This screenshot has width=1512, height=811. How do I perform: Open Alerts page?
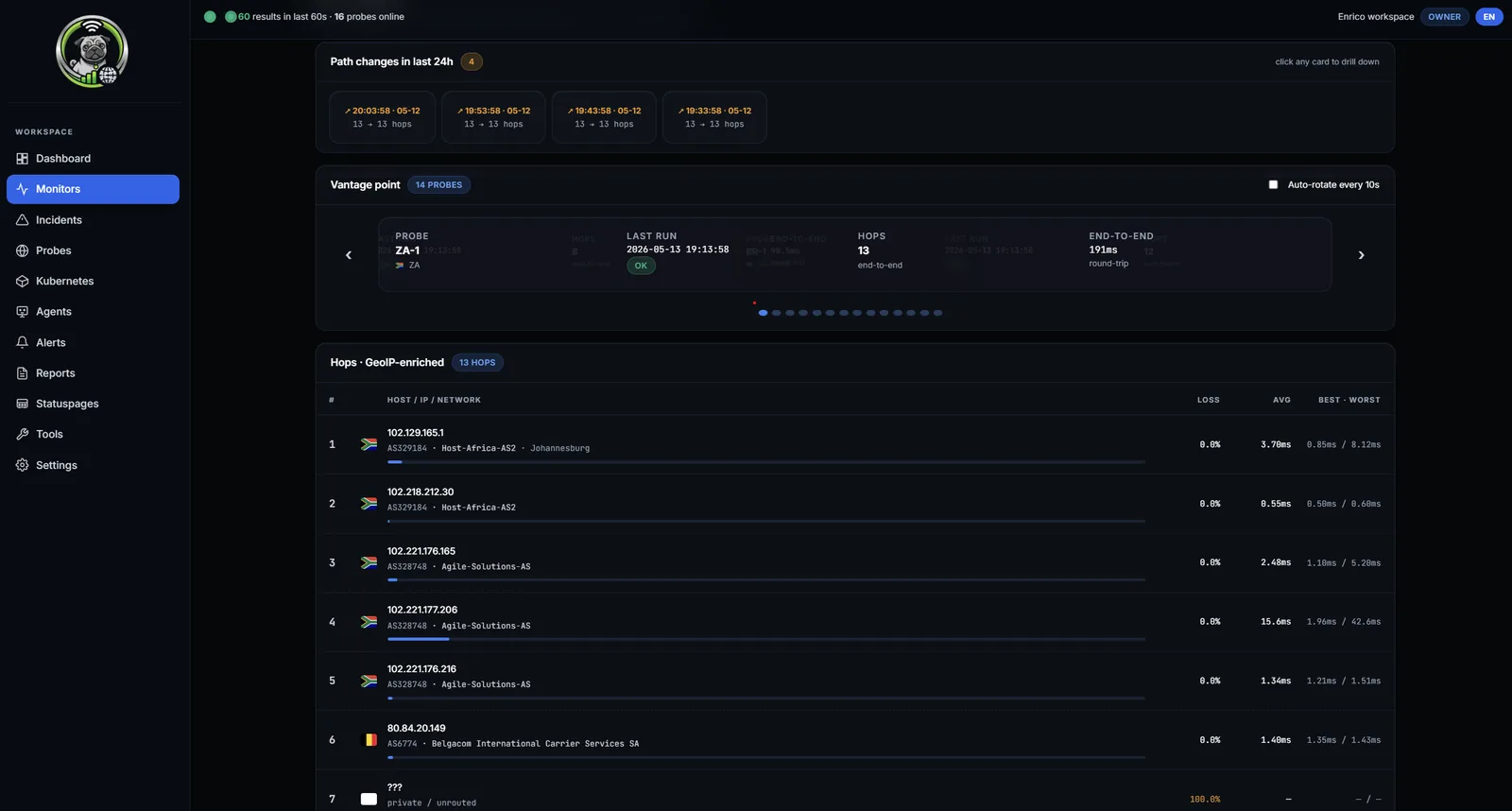coord(93,343)
